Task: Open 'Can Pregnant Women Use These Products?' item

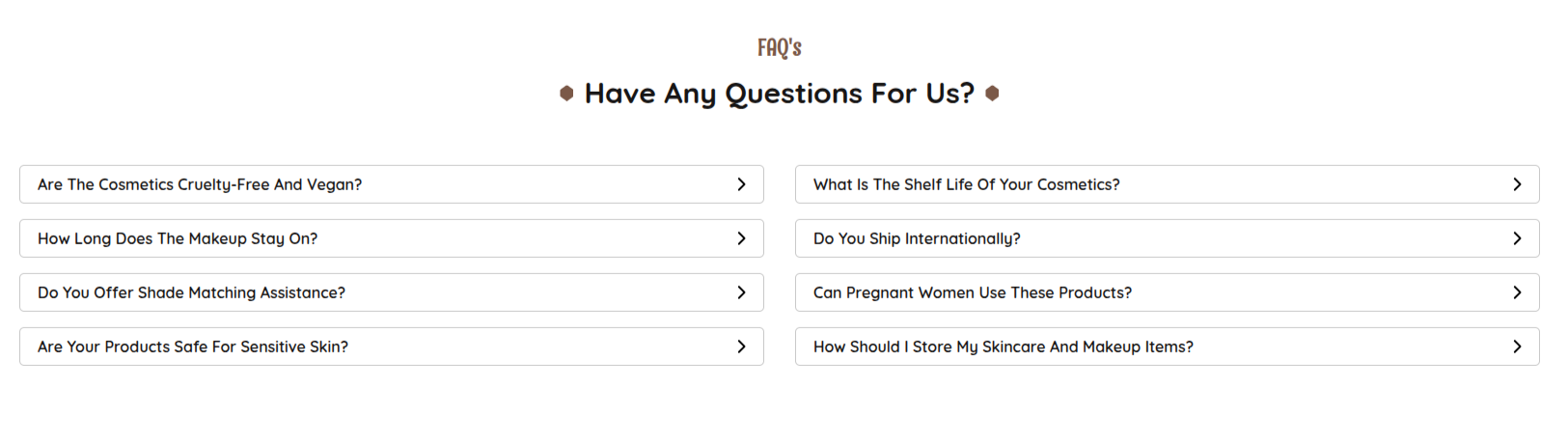Action: point(973,292)
